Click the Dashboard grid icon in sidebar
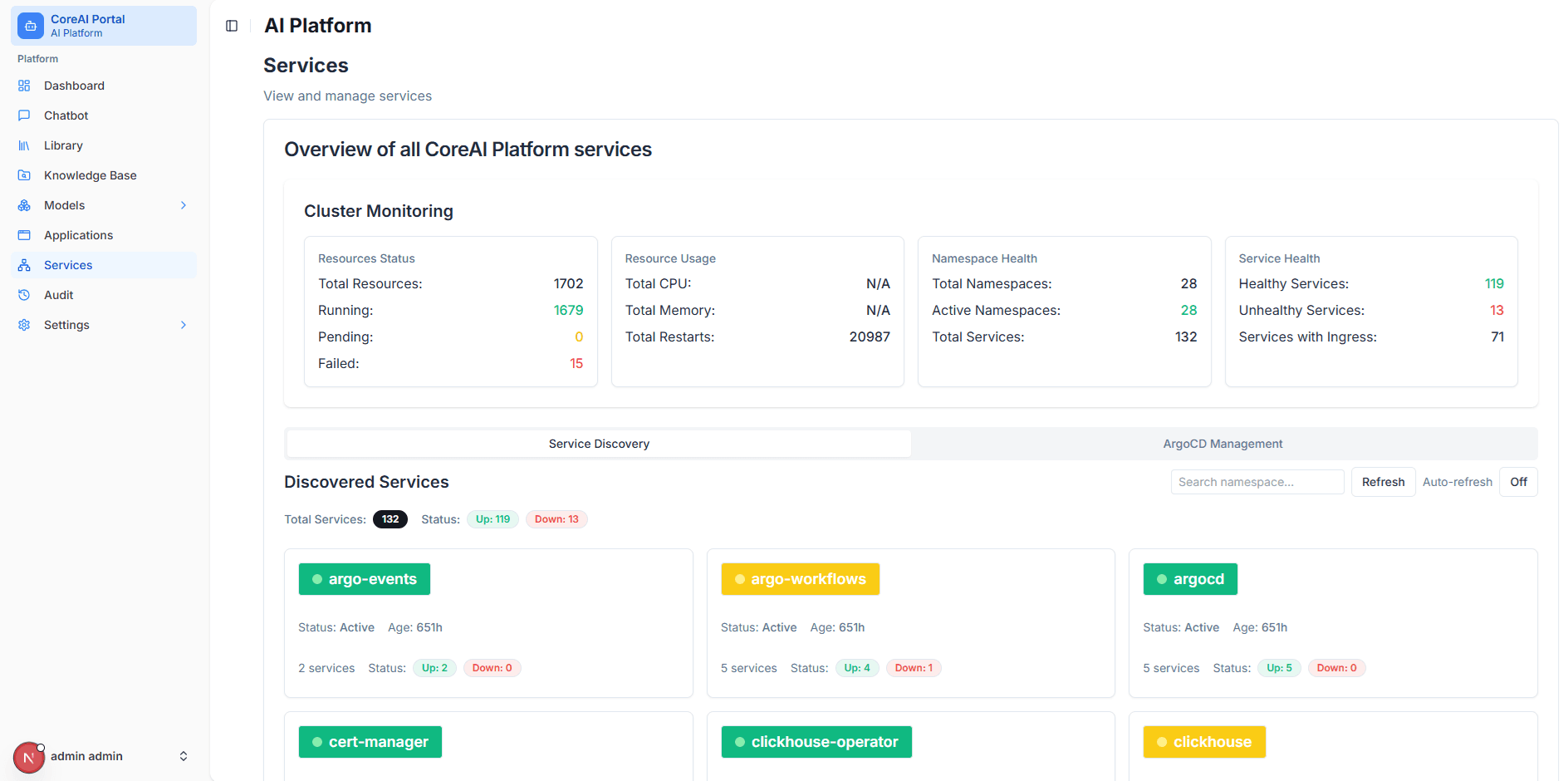 24,86
